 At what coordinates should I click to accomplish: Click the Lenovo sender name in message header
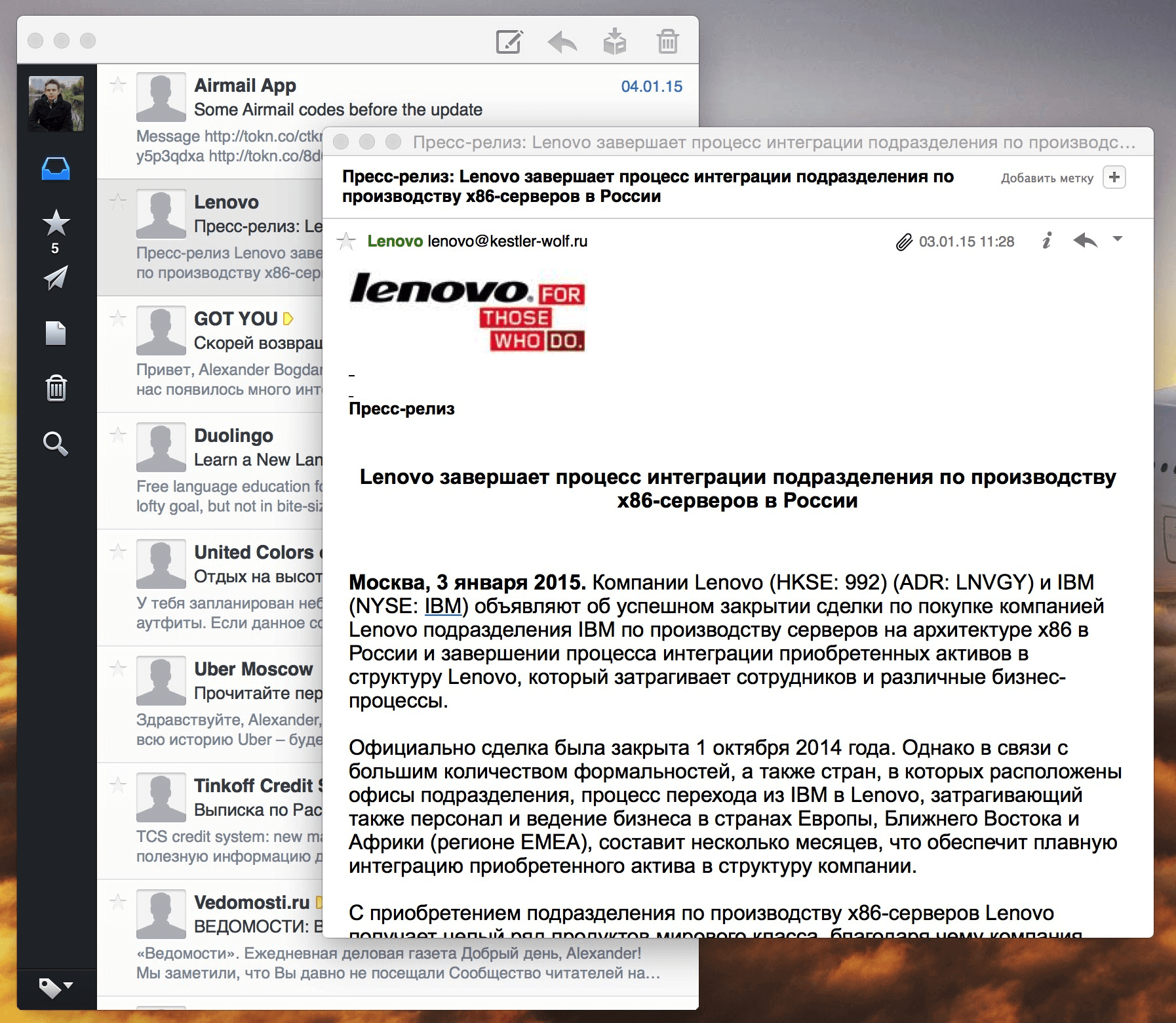pyautogui.click(x=395, y=241)
